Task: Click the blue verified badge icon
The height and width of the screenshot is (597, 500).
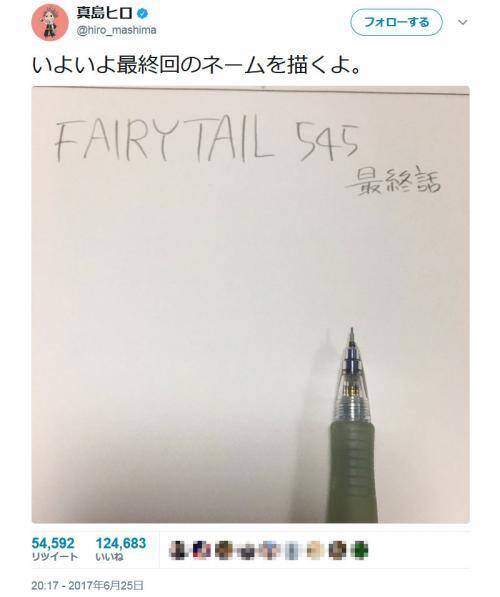Action: [143, 14]
